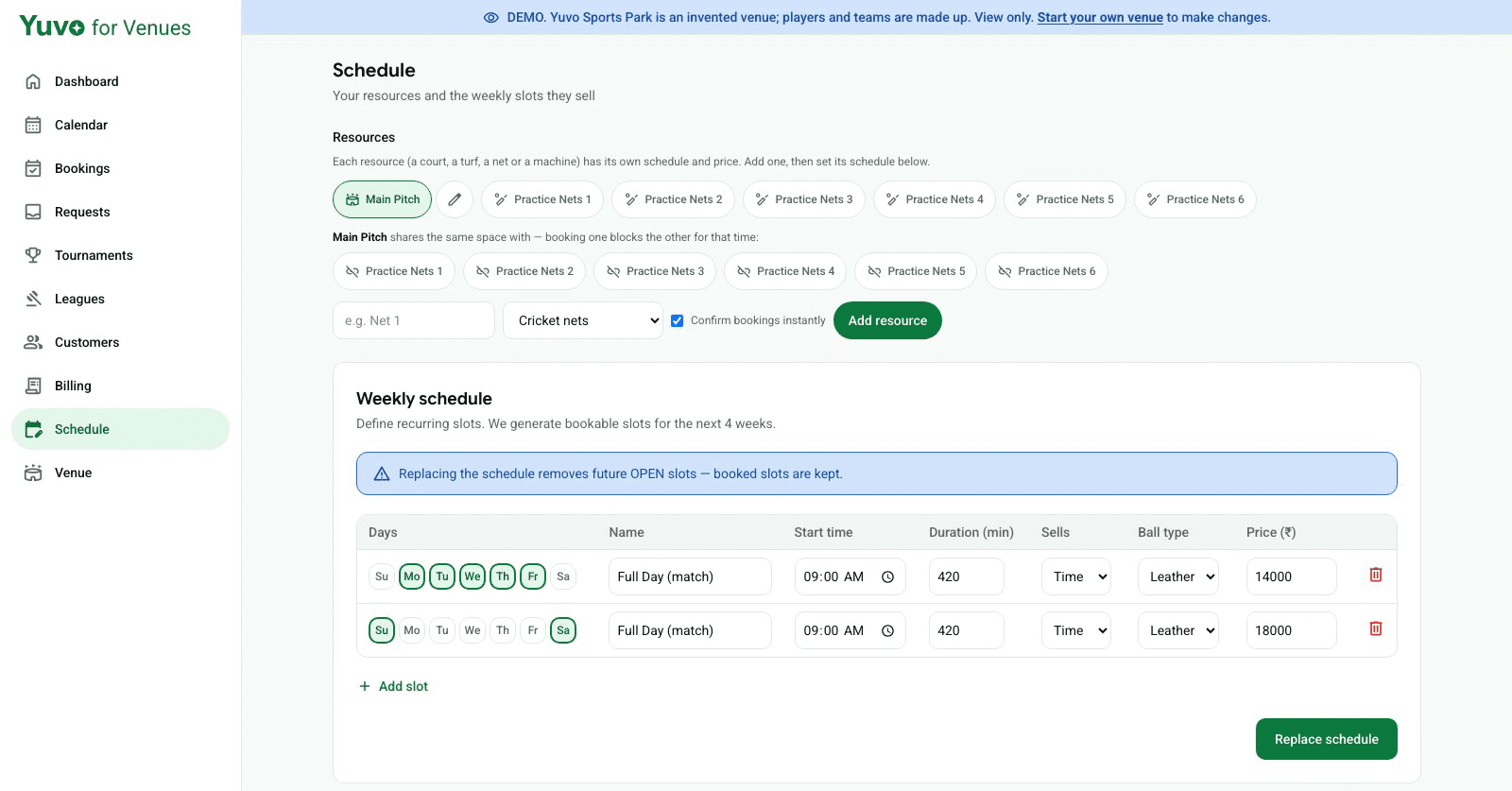
Task: Click the price field showing 18000
Action: point(1291,630)
